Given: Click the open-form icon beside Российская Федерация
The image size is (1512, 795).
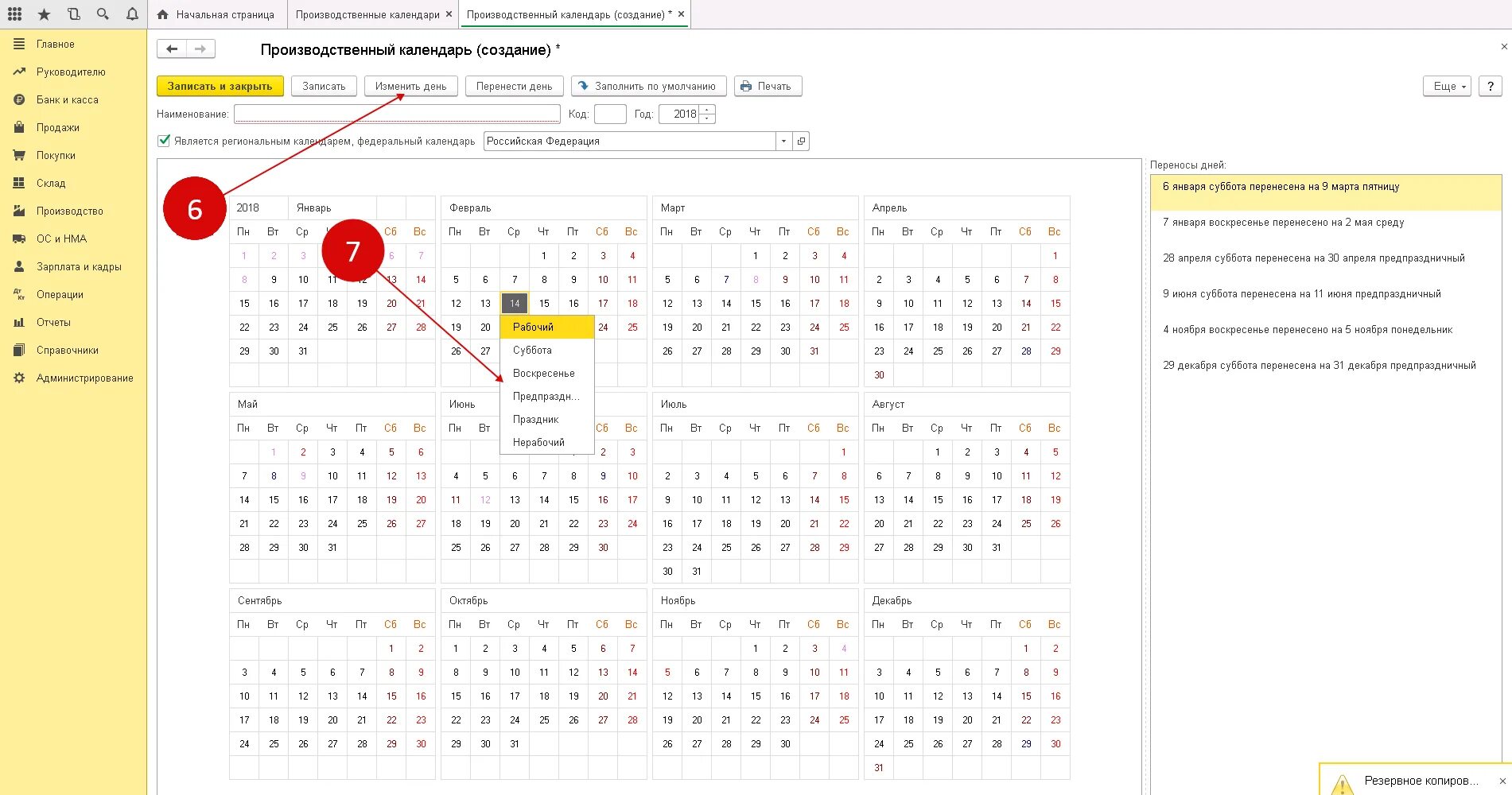Looking at the screenshot, I should pyautogui.click(x=802, y=142).
